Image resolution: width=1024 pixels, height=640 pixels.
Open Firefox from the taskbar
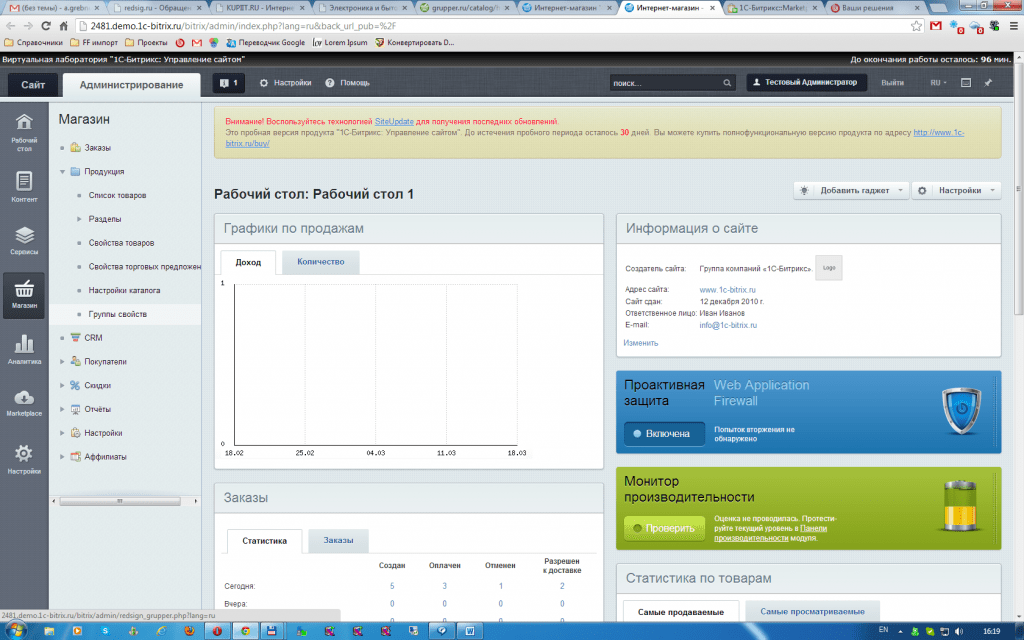[x=189, y=631]
